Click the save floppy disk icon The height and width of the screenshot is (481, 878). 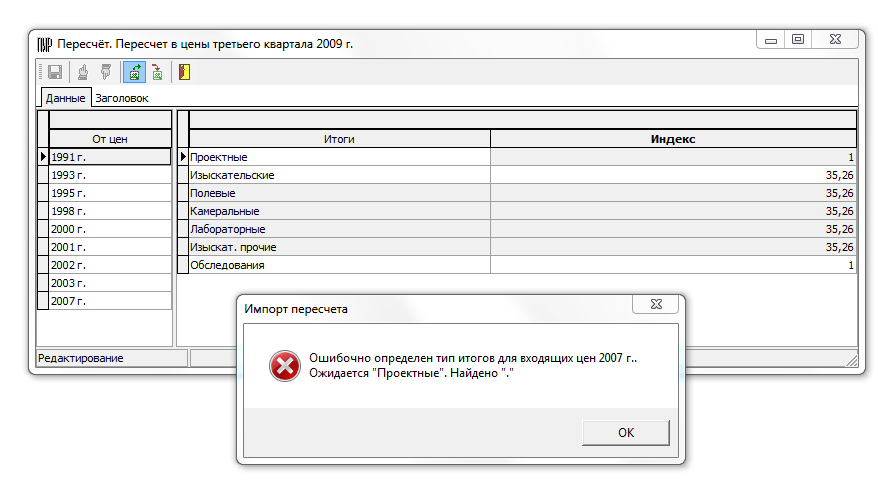[x=55, y=72]
